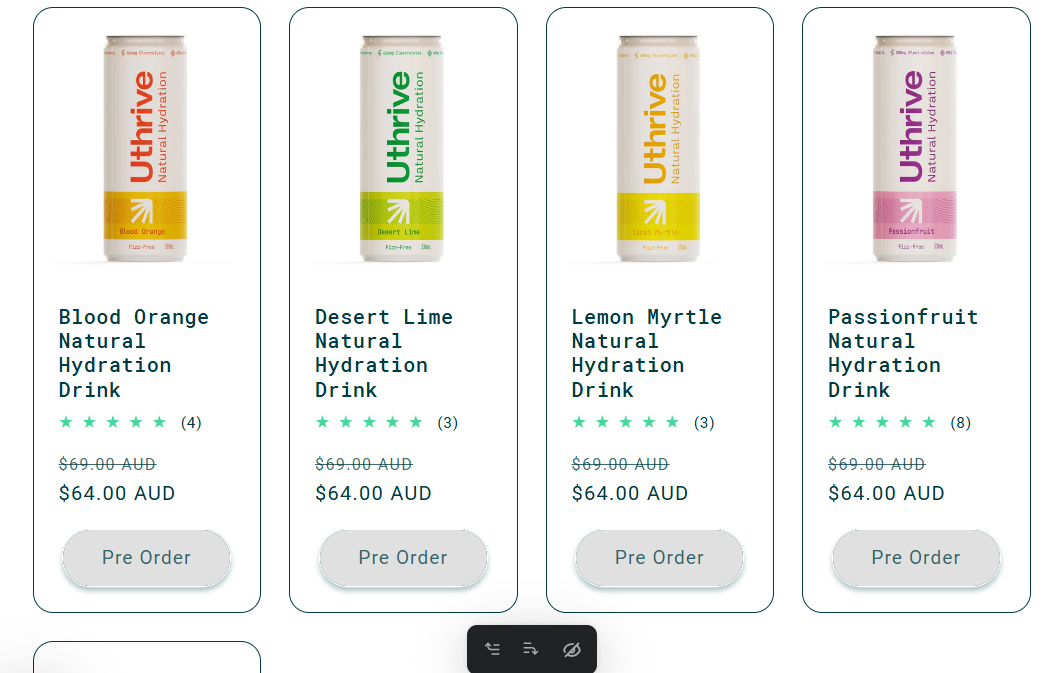View the Blood Orange star rating (4)
The image size is (1055, 673).
(130, 423)
